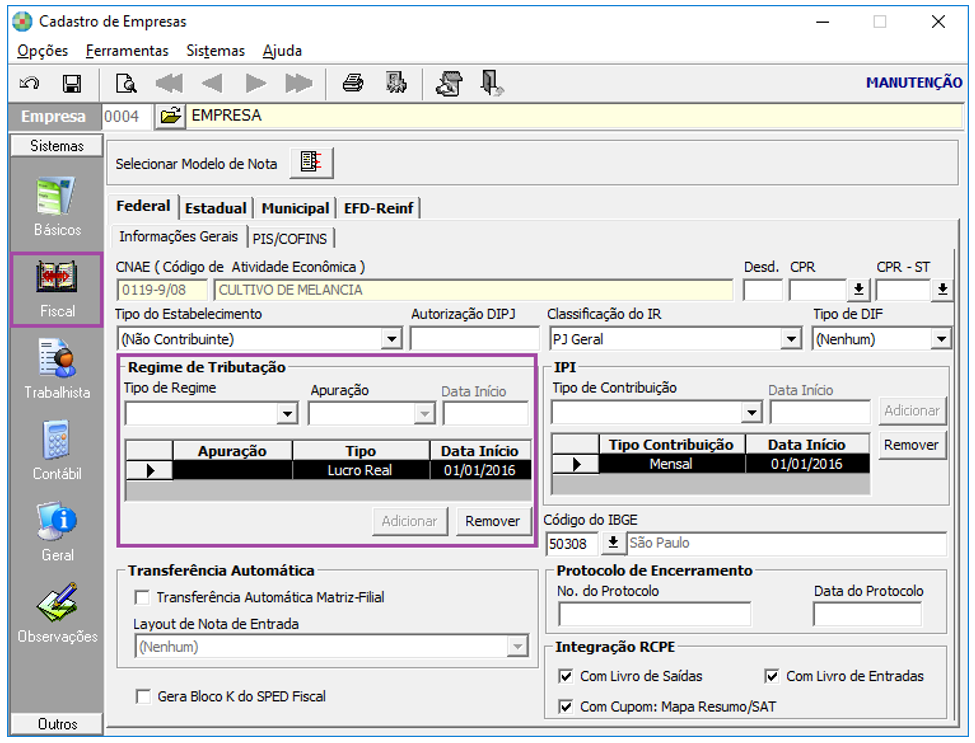
Task: Toggle Gera Bloco K do SPED Fiscal
Action: pyautogui.click(x=143, y=696)
